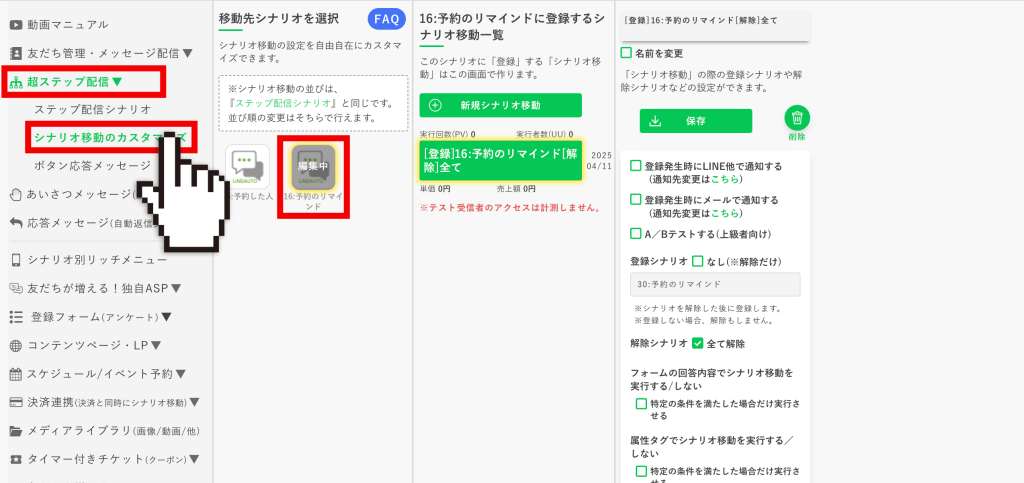Click the green 保存 button

[696, 121]
